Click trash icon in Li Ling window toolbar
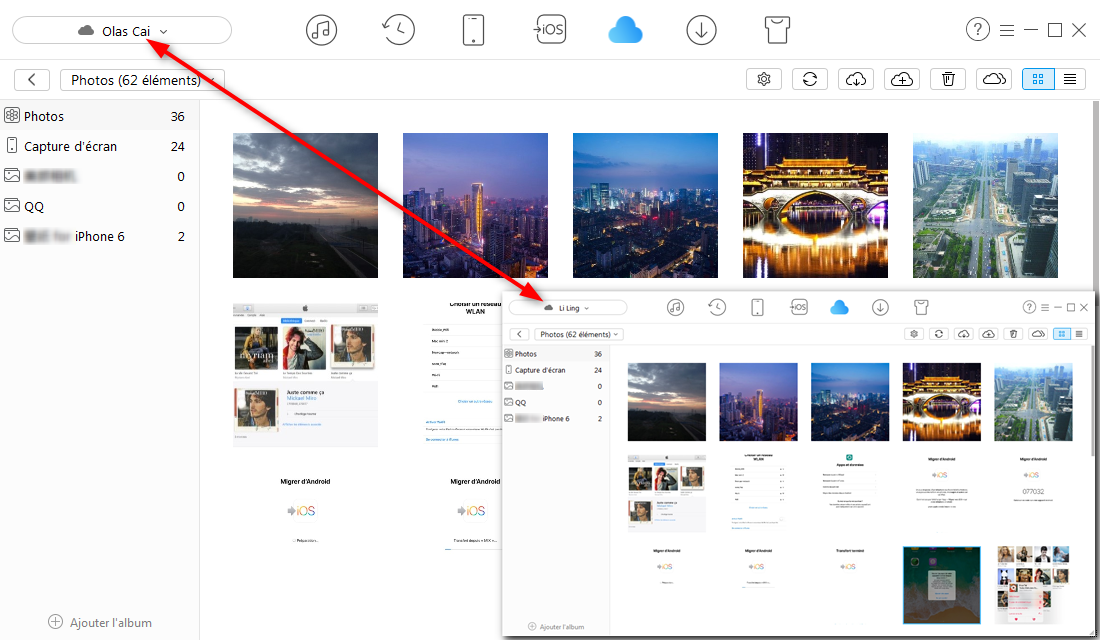Screen dimensions: 1100x640 [x=1013, y=334]
